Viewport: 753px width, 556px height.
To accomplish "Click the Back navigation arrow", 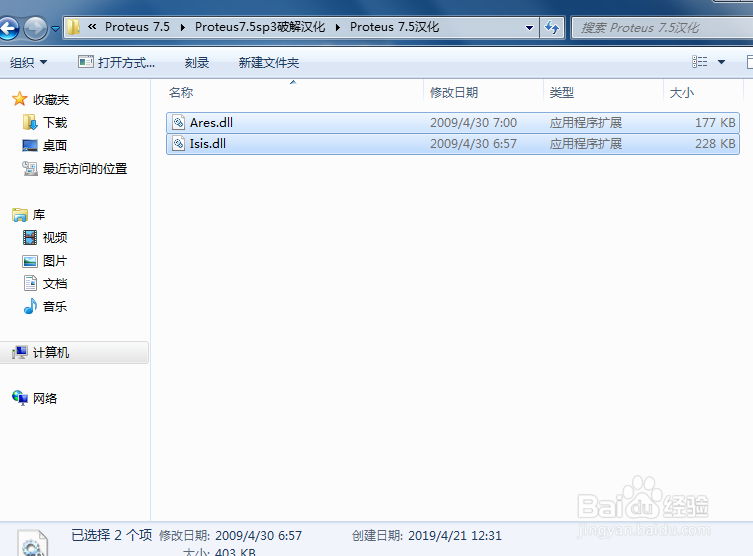I will coord(8,28).
